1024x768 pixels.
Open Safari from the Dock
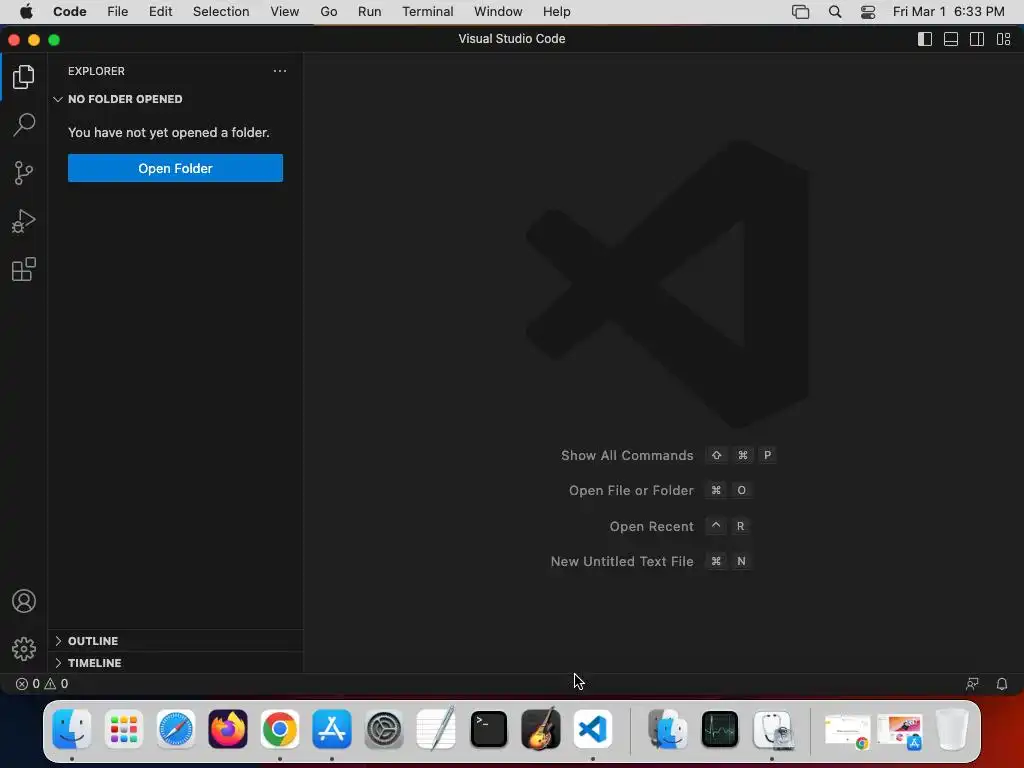point(176,729)
